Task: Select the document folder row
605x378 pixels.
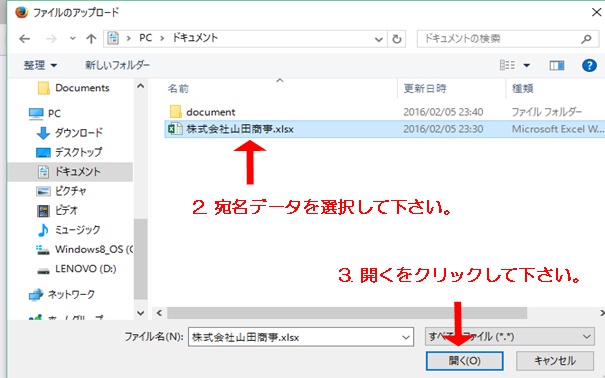Action: click(385, 112)
